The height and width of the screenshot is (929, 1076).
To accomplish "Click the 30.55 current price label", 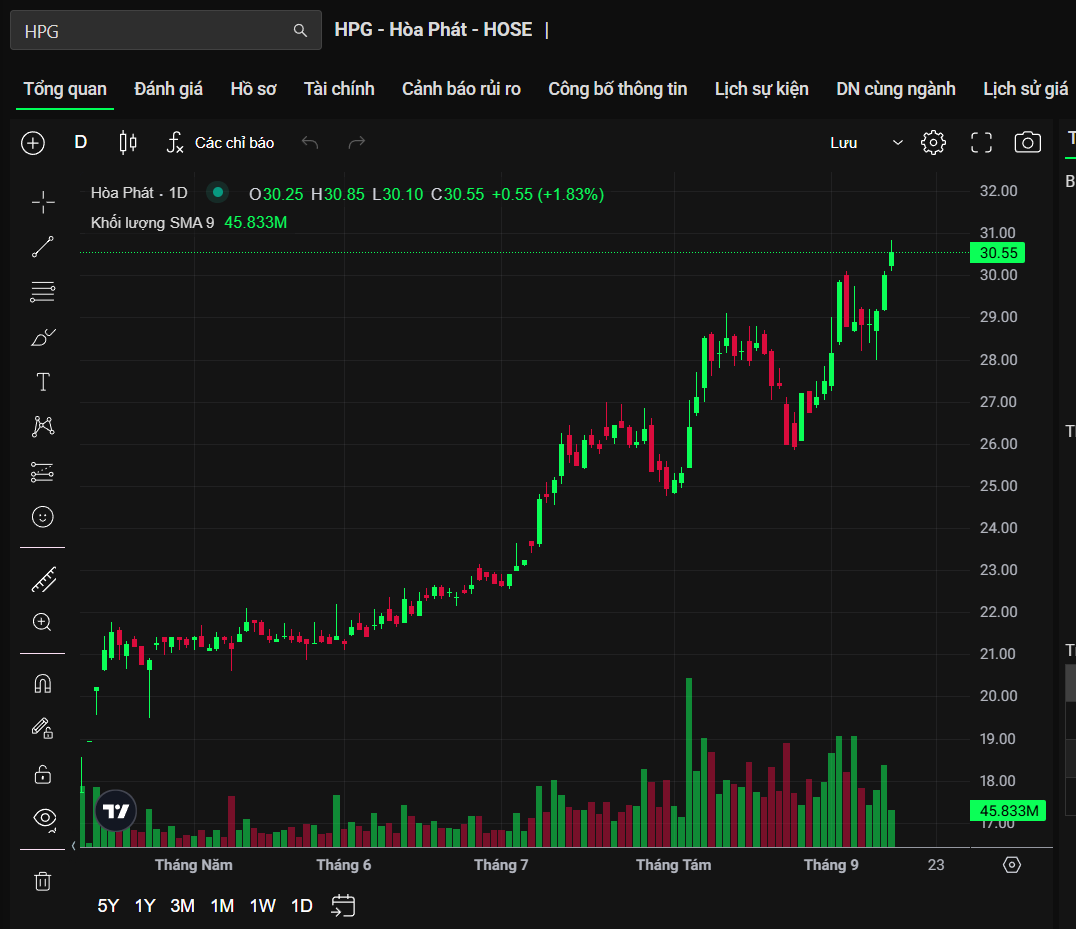I will (x=997, y=252).
